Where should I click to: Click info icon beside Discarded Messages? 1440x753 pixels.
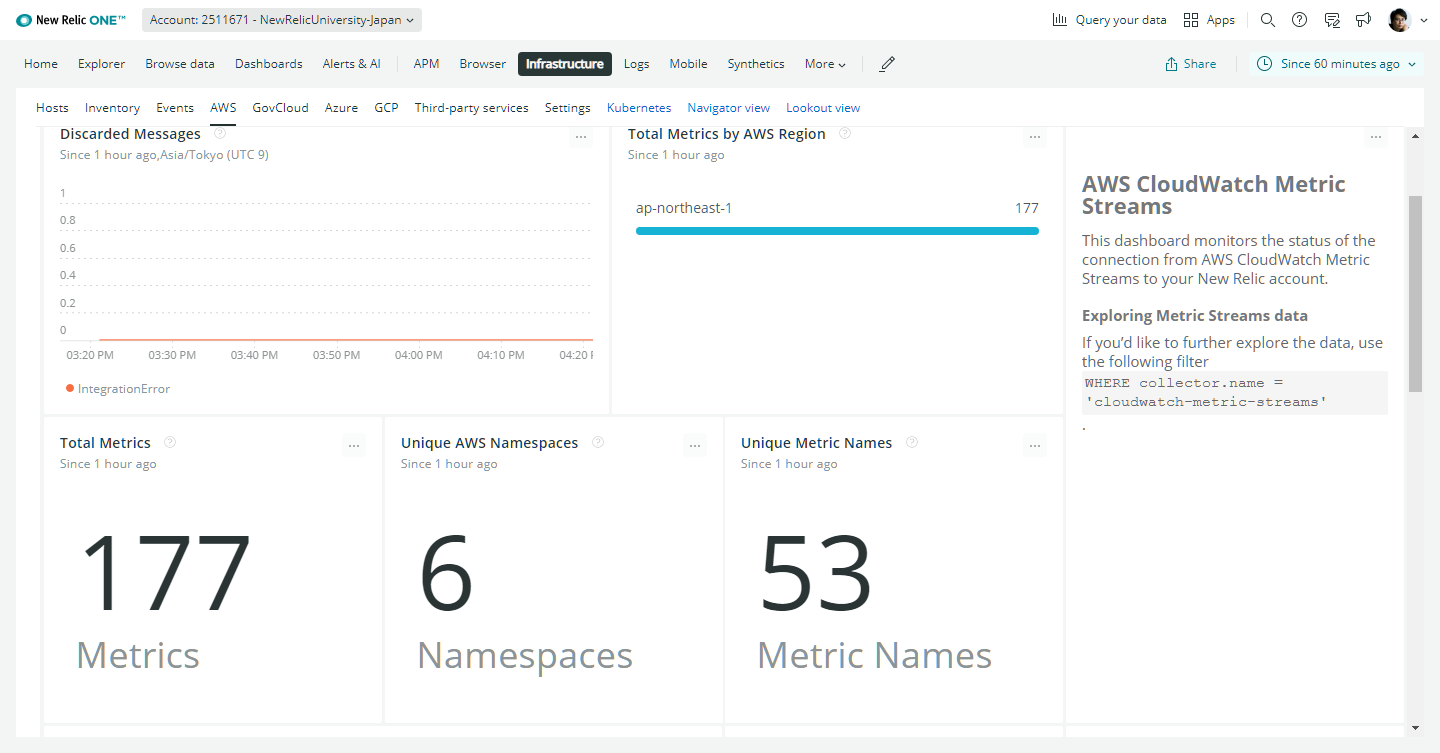pos(220,133)
